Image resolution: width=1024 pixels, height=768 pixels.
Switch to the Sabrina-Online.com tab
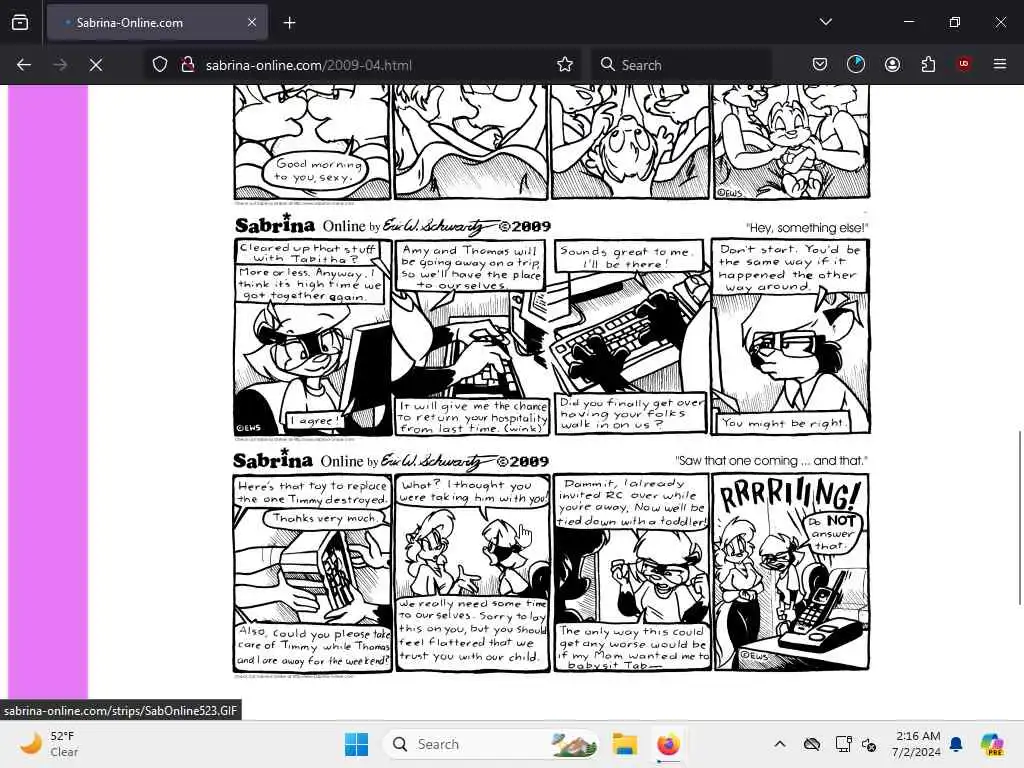[x=157, y=22]
